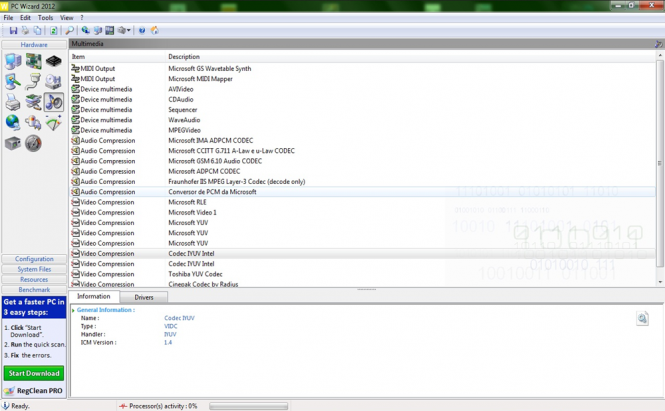
Task: Click the green Start Download button
Action: (34, 373)
